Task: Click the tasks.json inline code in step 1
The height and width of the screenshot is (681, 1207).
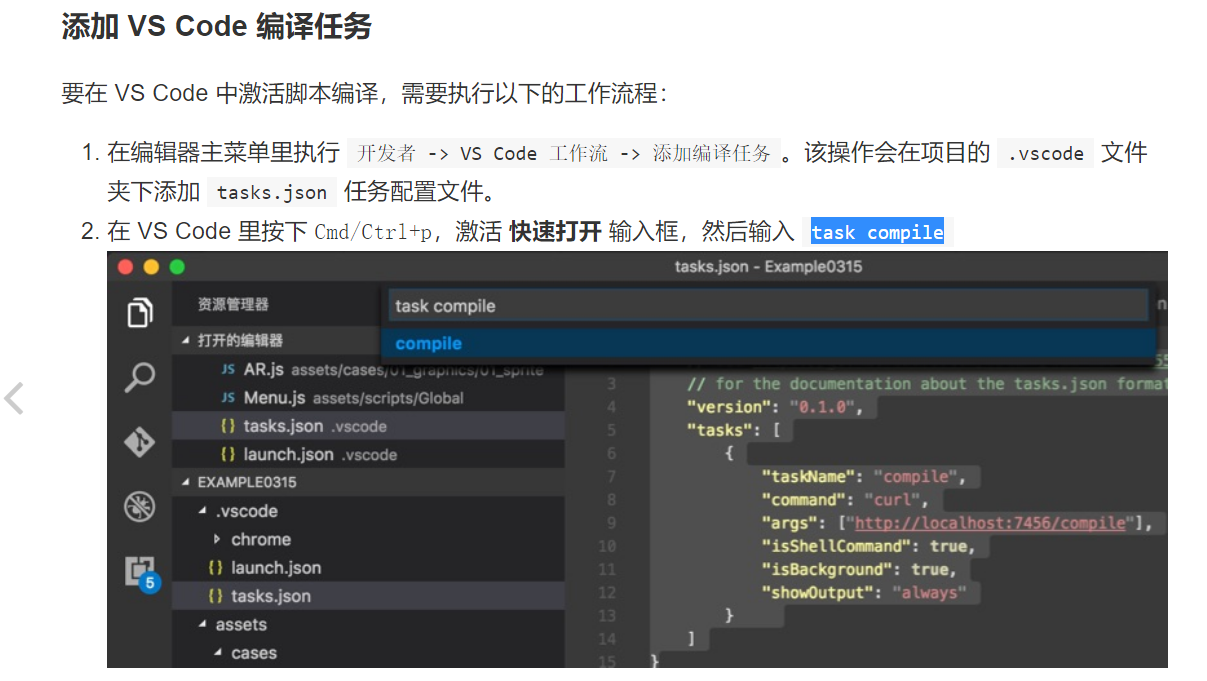Action: click(272, 193)
